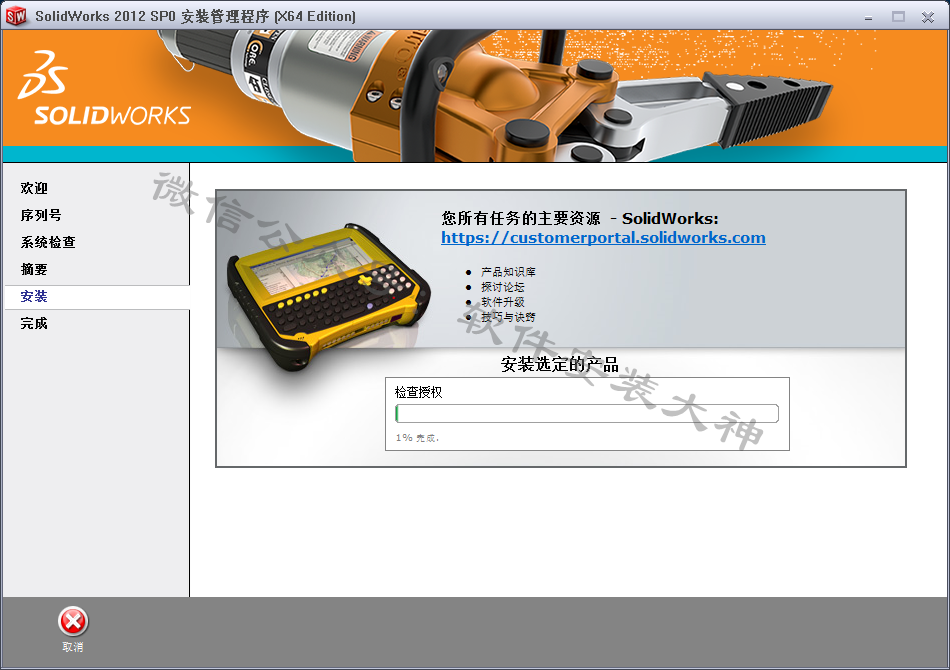Click the 产品知识库 bullet item
The height and width of the screenshot is (670, 950).
point(508,272)
